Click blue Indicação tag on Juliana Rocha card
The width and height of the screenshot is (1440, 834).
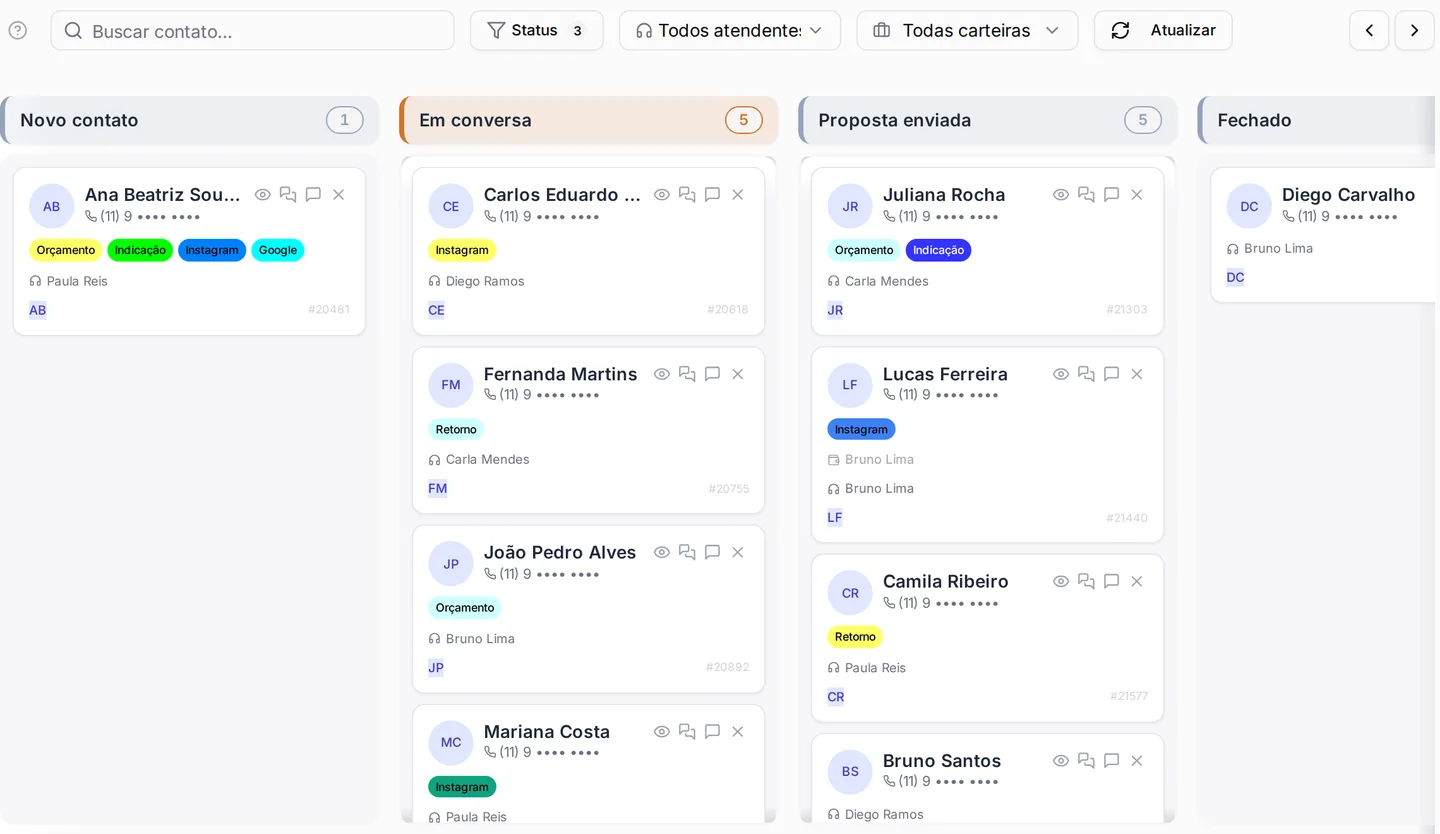938,250
